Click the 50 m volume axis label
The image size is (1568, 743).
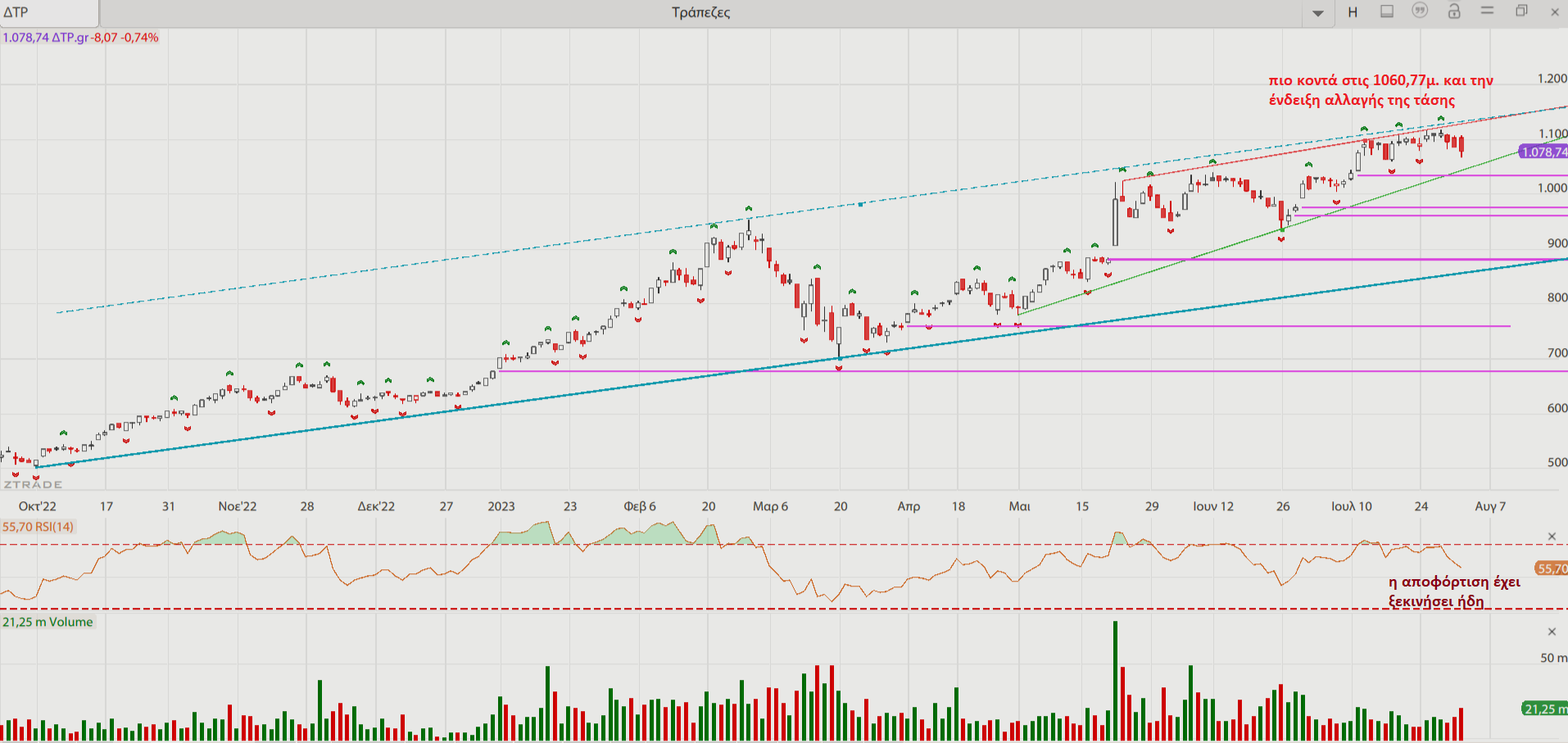1553,658
